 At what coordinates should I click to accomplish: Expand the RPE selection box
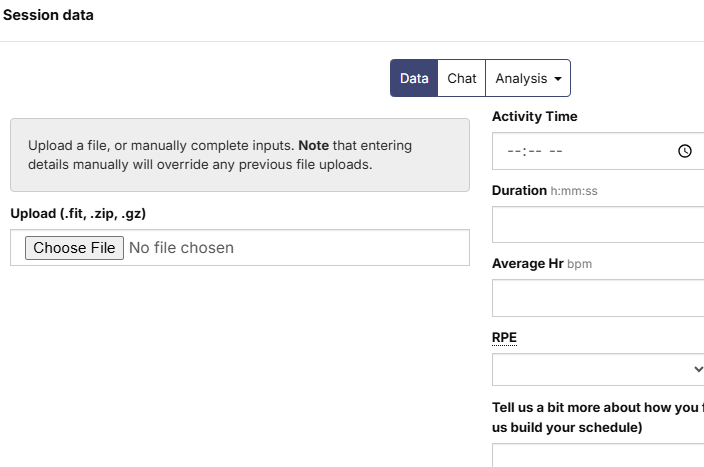coord(598,370)
